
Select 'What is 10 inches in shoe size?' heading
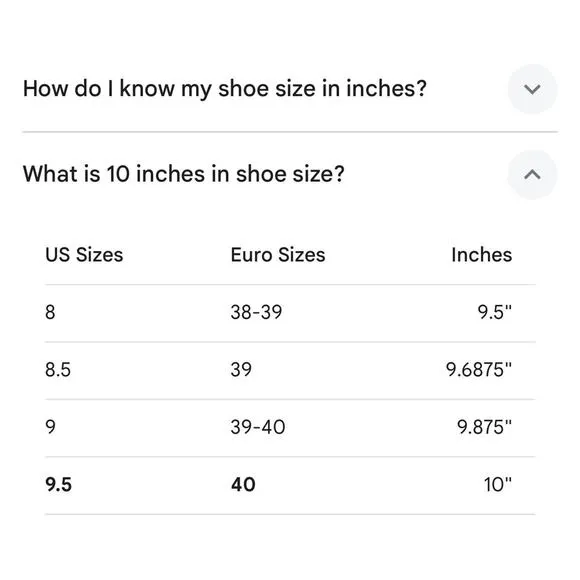[183, 174]
